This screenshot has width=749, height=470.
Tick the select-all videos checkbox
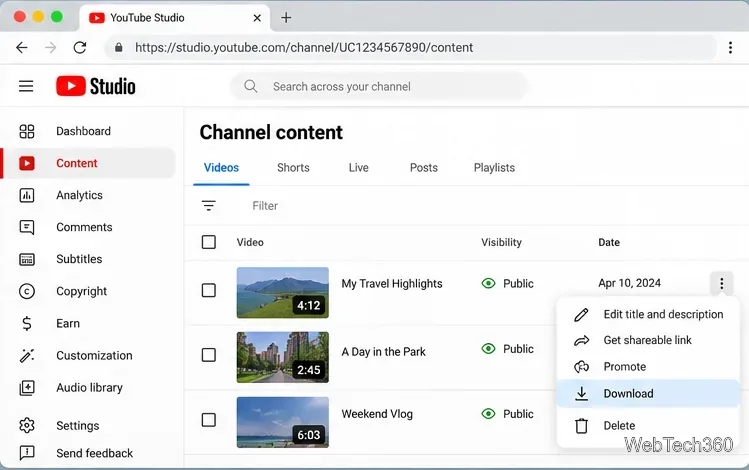209,242
